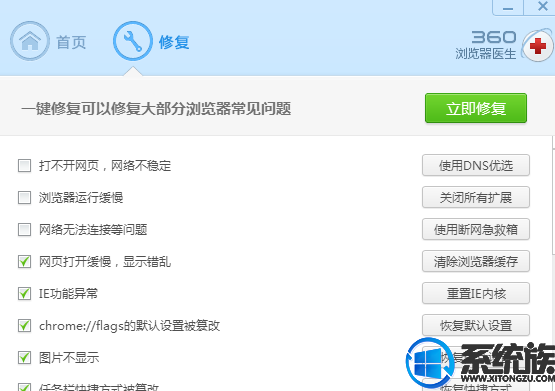This screenshot has width=555, height=391.
Task: Click the home icon in the header
Action: coord(30,41)
